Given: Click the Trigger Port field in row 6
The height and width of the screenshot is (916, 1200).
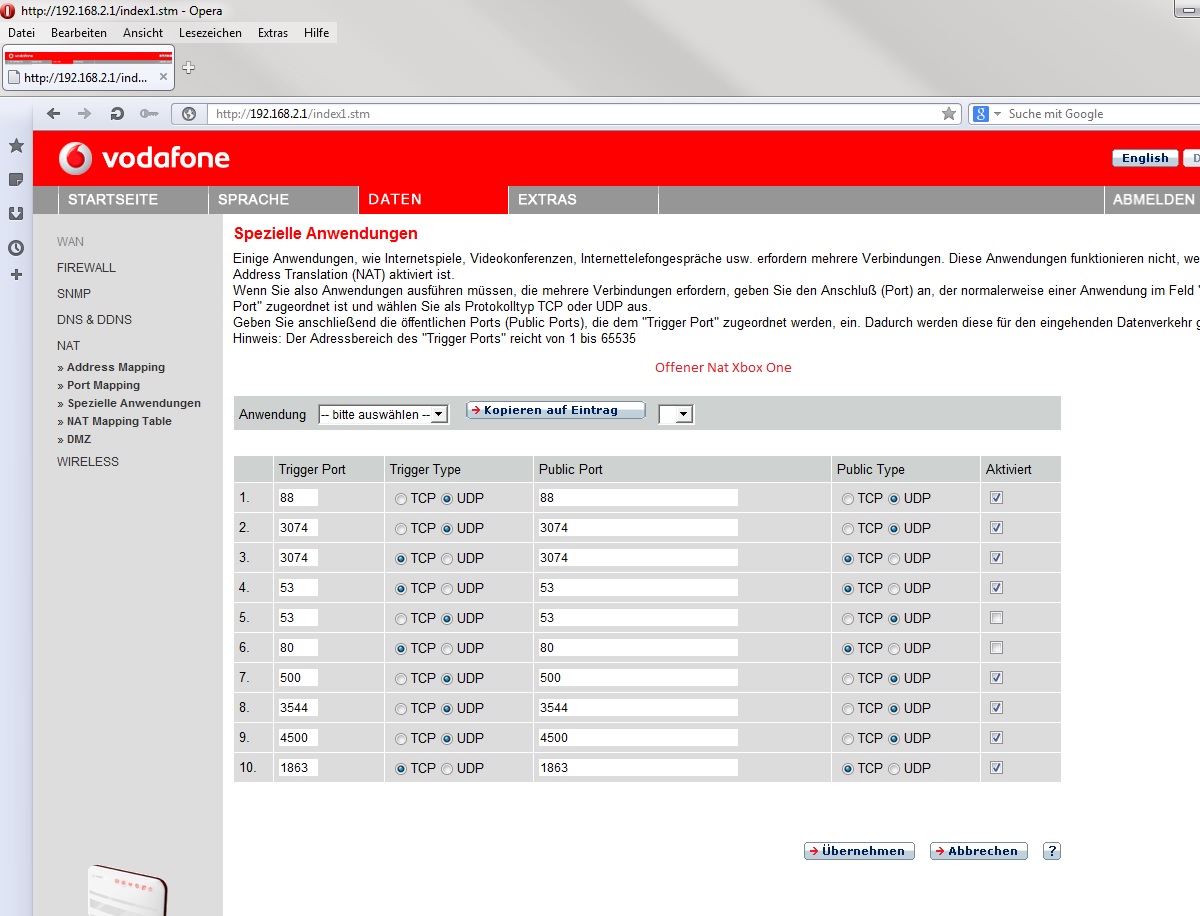Looking at the screenshot, I should click(x=298, y=648).
